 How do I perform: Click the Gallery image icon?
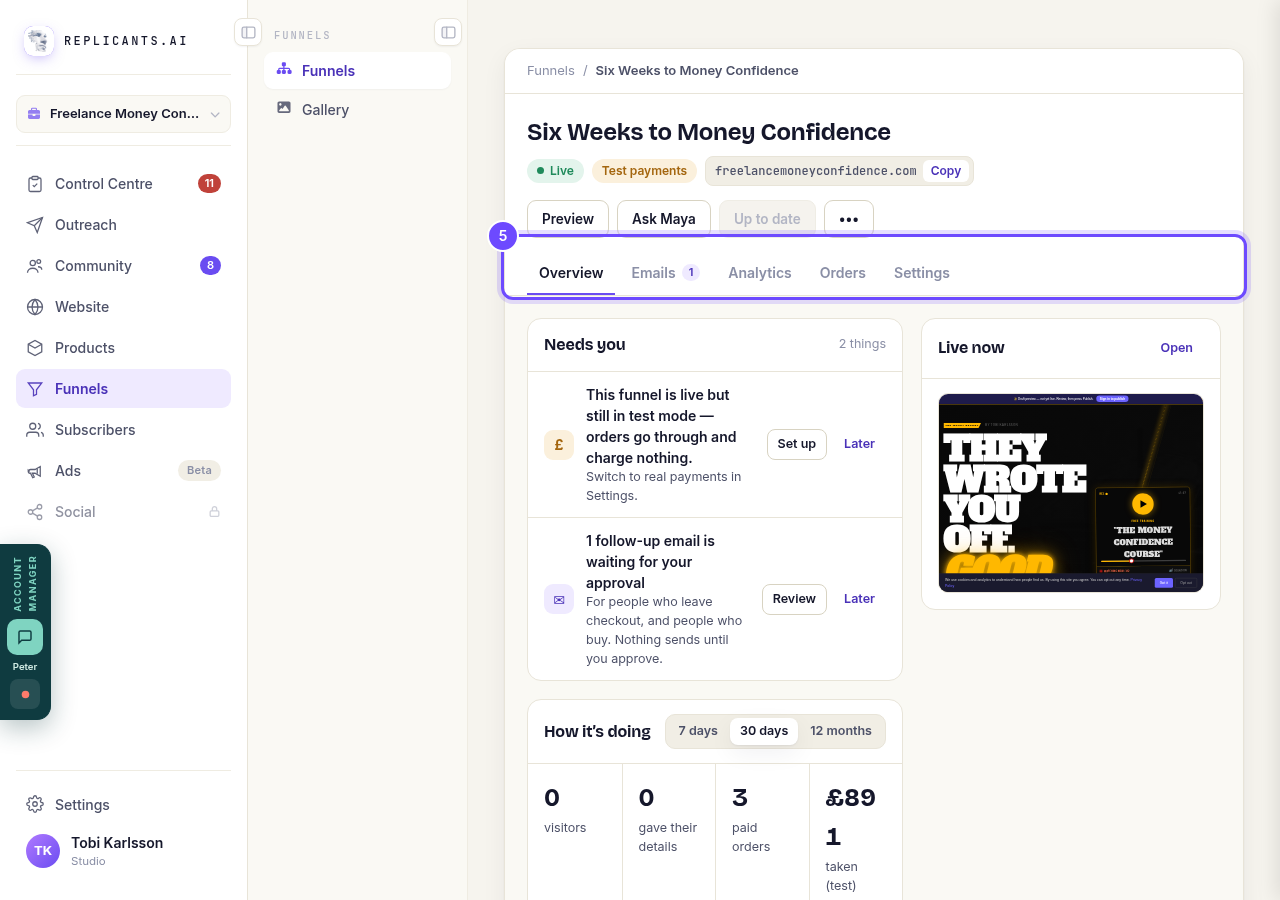[x=284, y=108]
